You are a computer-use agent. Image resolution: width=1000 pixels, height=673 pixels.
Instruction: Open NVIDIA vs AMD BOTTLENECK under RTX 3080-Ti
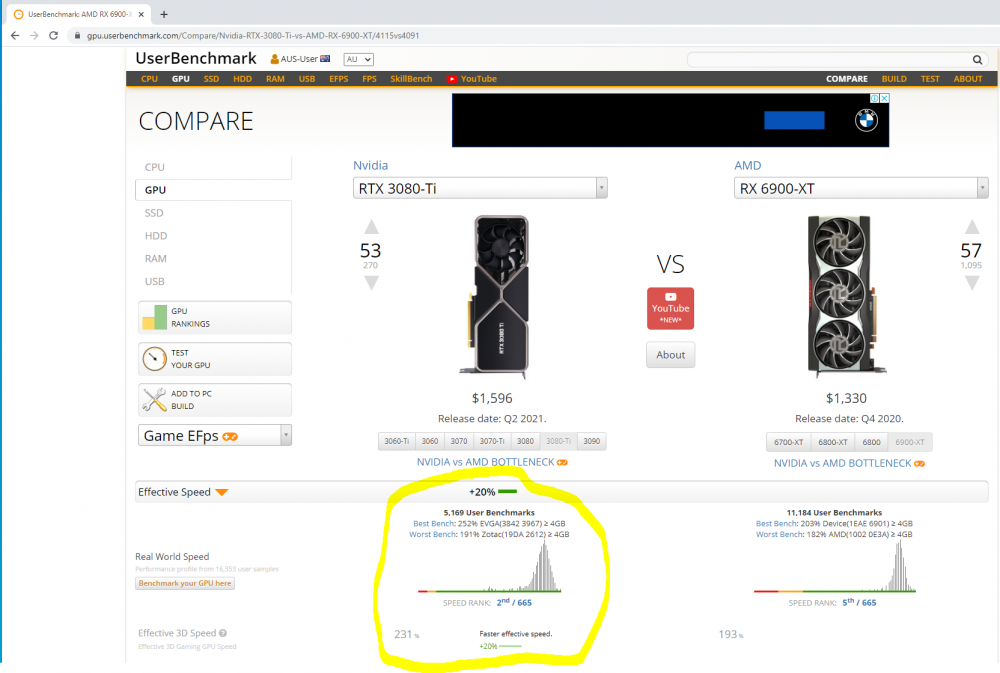point(492,462)
